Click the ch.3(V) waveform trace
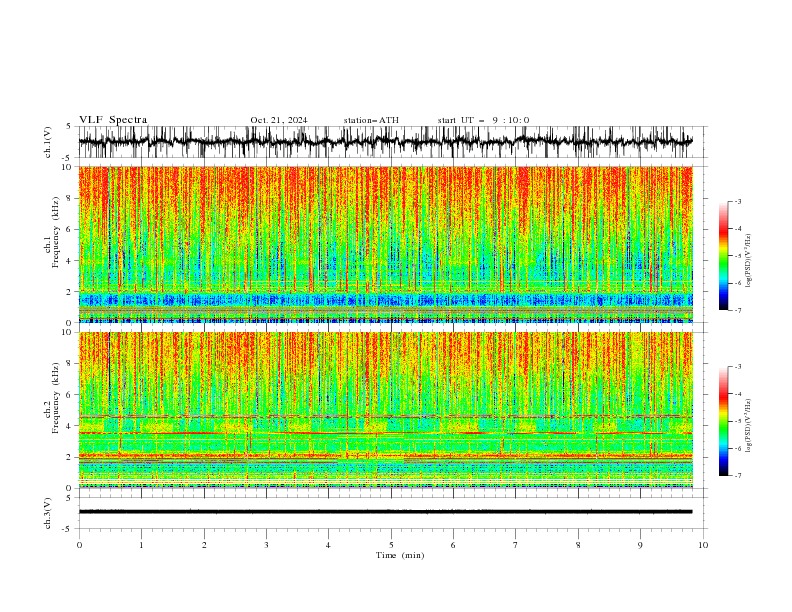Viewport: 792px width, 612px height. 385,512
